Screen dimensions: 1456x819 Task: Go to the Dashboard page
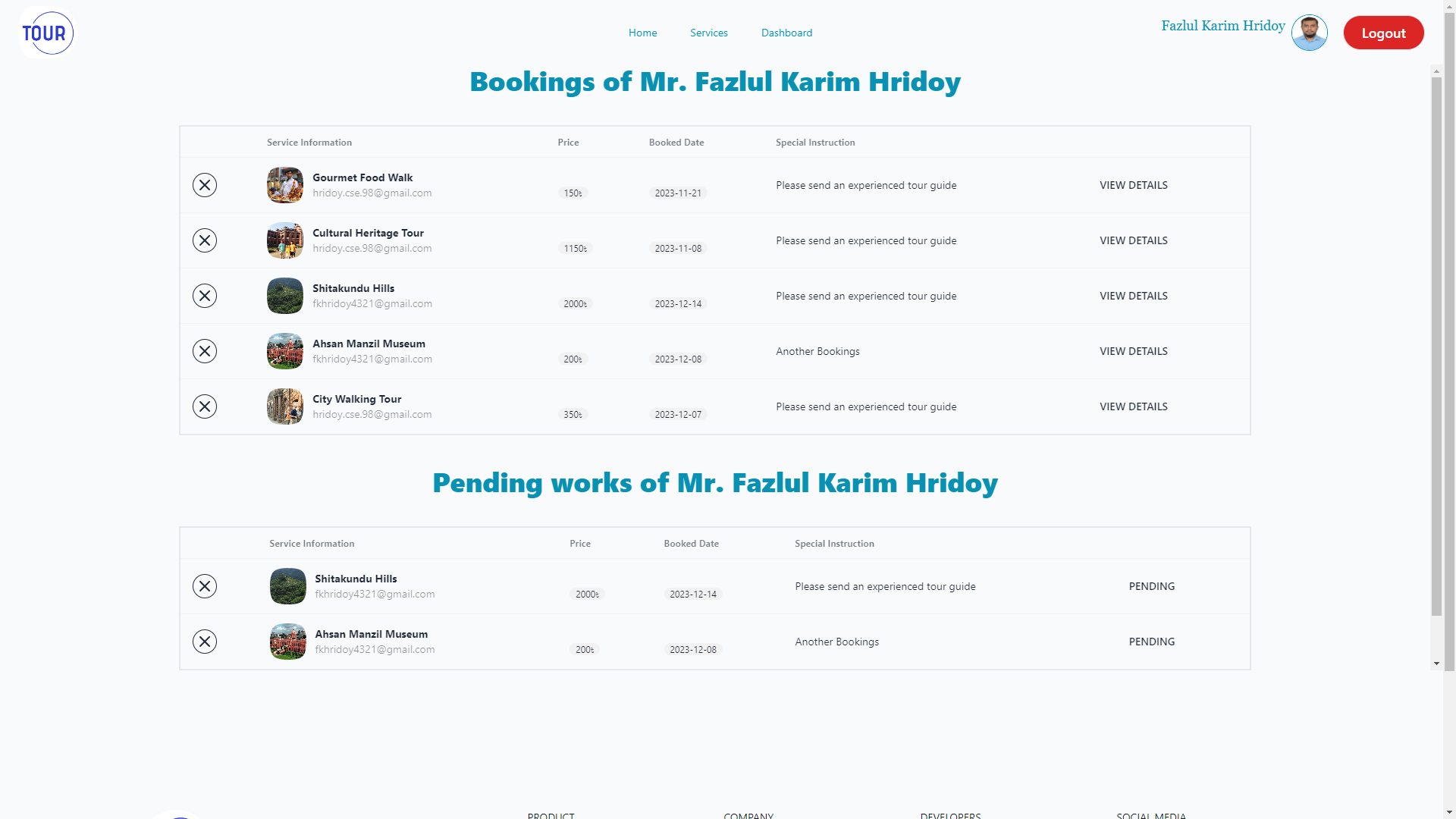pos(786,33)
